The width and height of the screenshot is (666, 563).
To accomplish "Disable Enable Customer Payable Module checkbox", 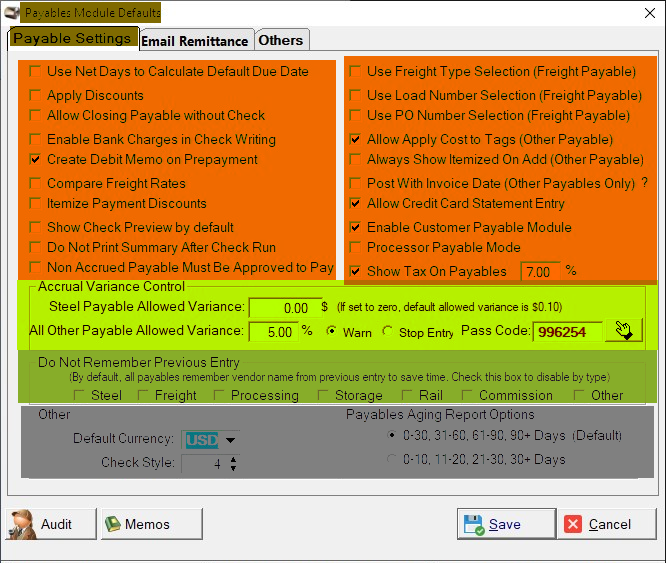I will click(355, 227).
